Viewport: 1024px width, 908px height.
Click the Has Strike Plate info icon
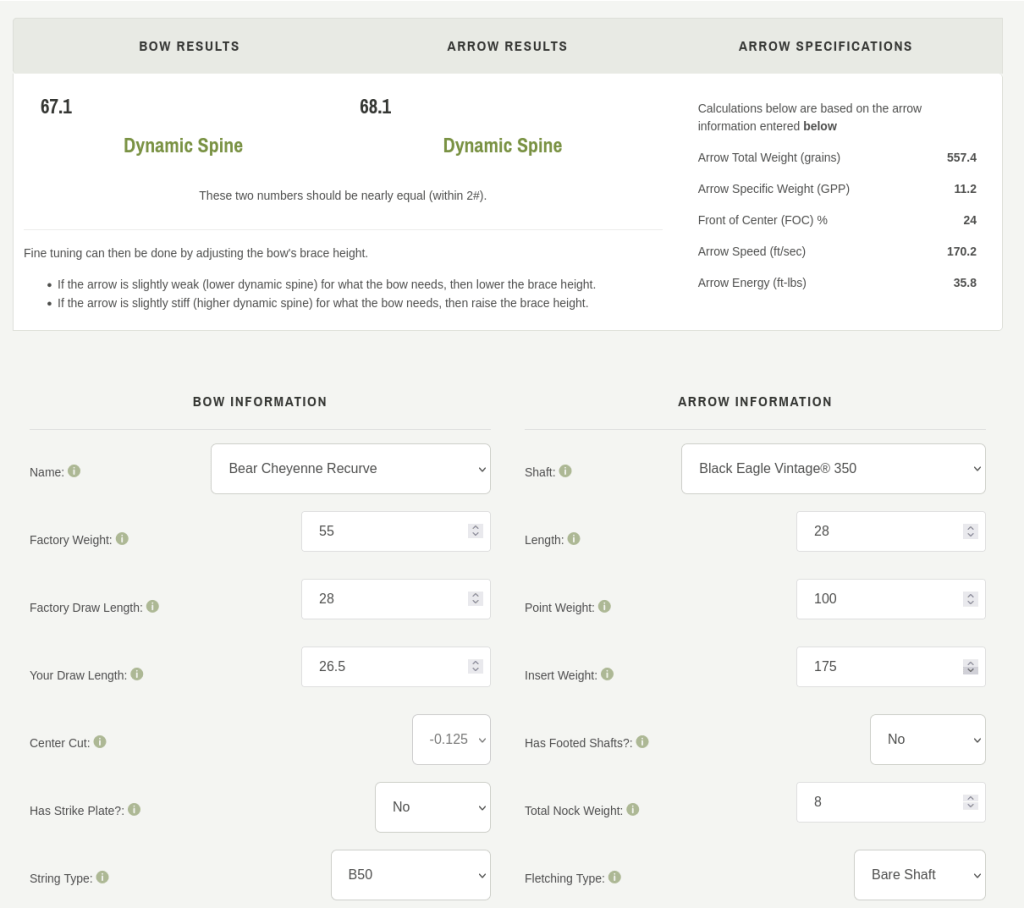[x=134, y=809]
